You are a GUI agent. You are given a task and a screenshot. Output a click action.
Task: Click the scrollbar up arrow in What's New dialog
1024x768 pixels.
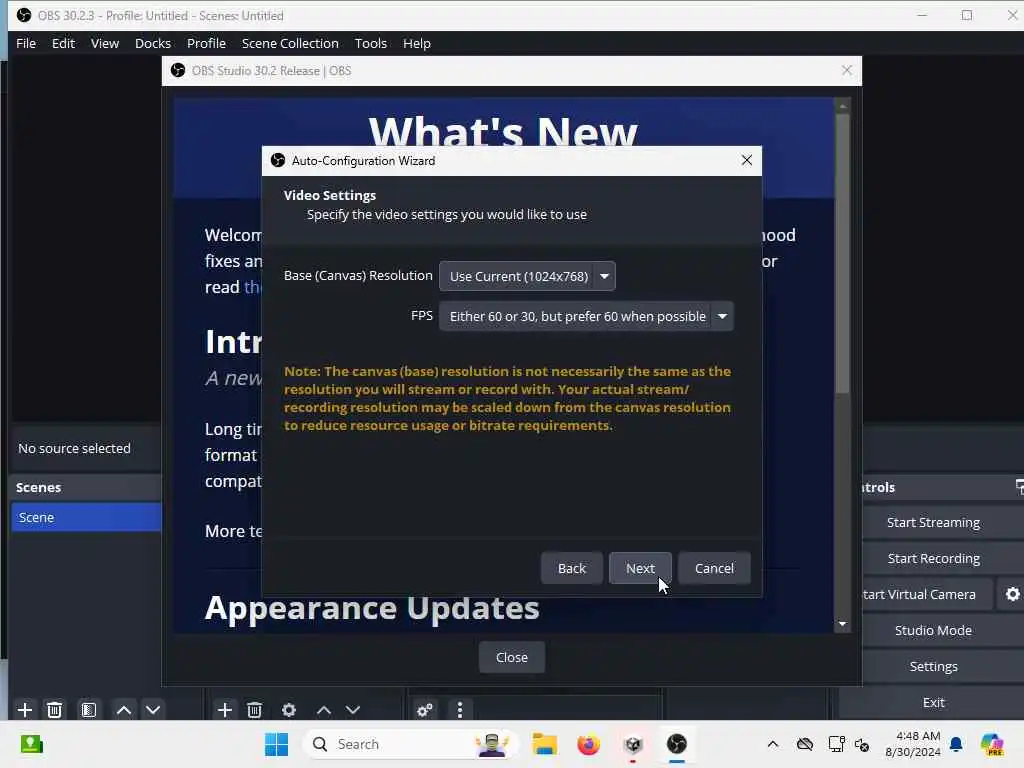842,106
